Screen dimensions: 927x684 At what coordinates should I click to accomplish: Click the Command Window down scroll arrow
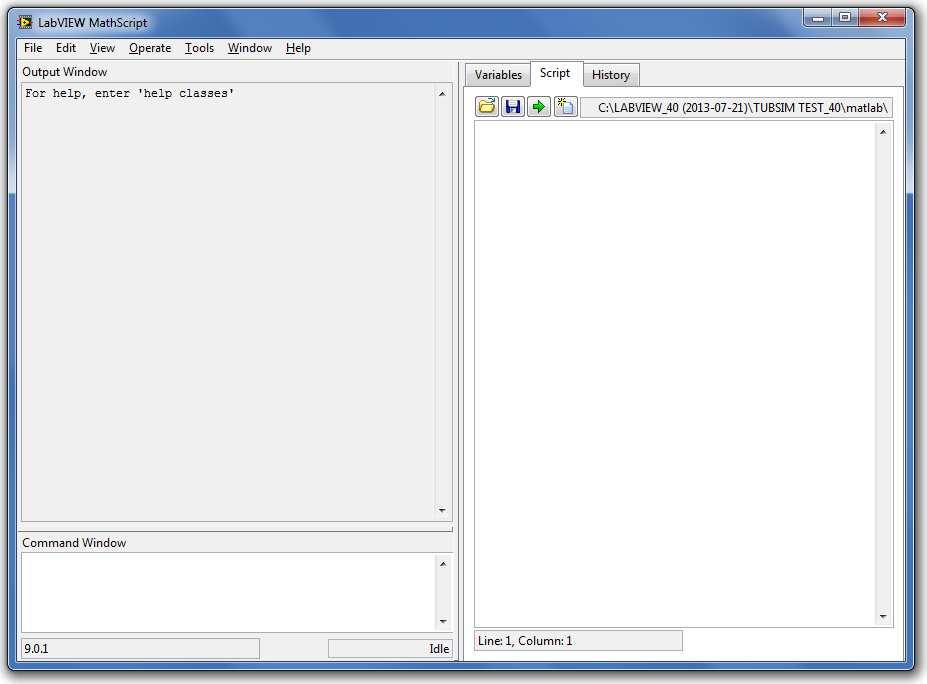[x=443, y=621]
